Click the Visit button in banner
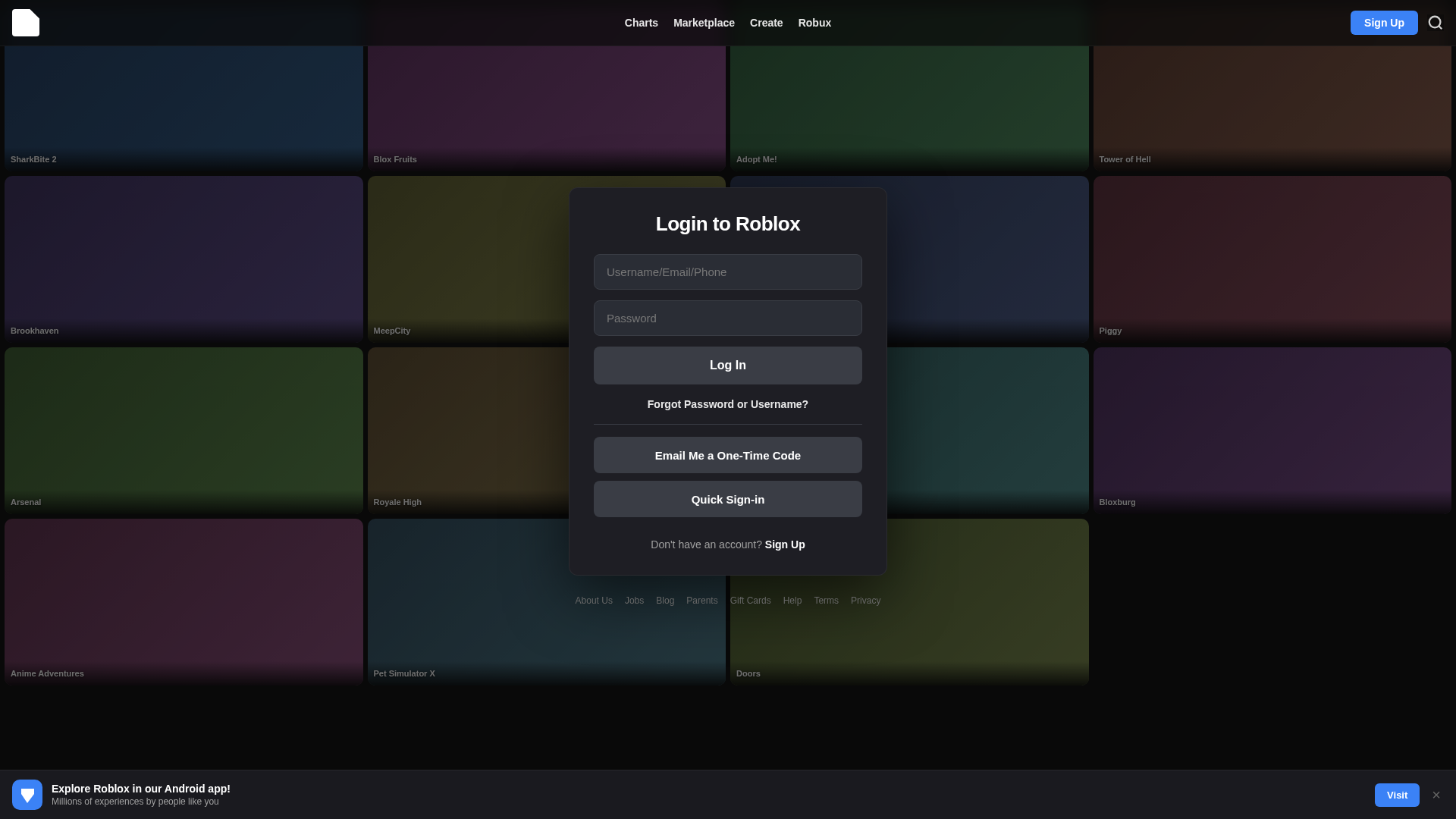This screenshot has height=819, width=1456. pyautogui.click(x=1397, y=795)
